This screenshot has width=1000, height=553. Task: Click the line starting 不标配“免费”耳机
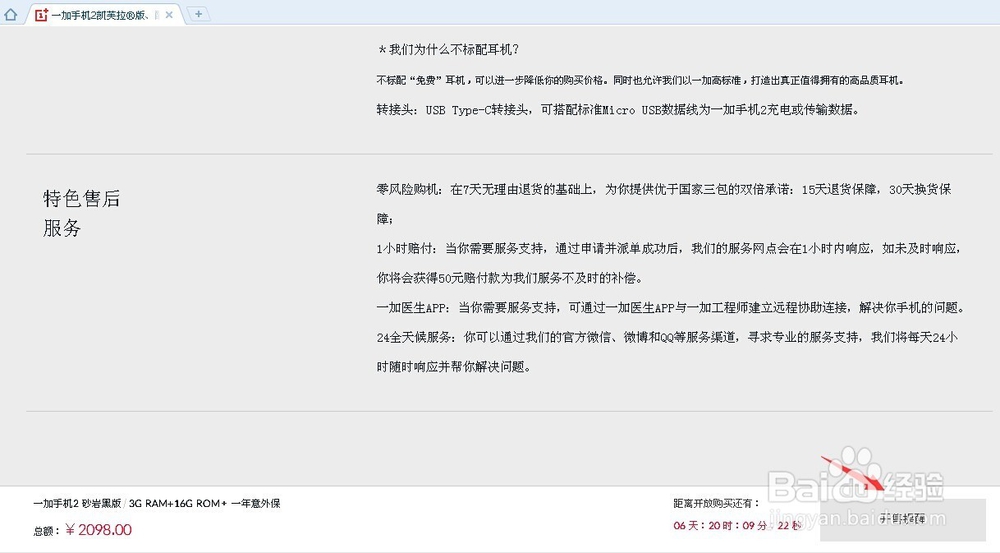pyautogui.click(x=640, y=80)
